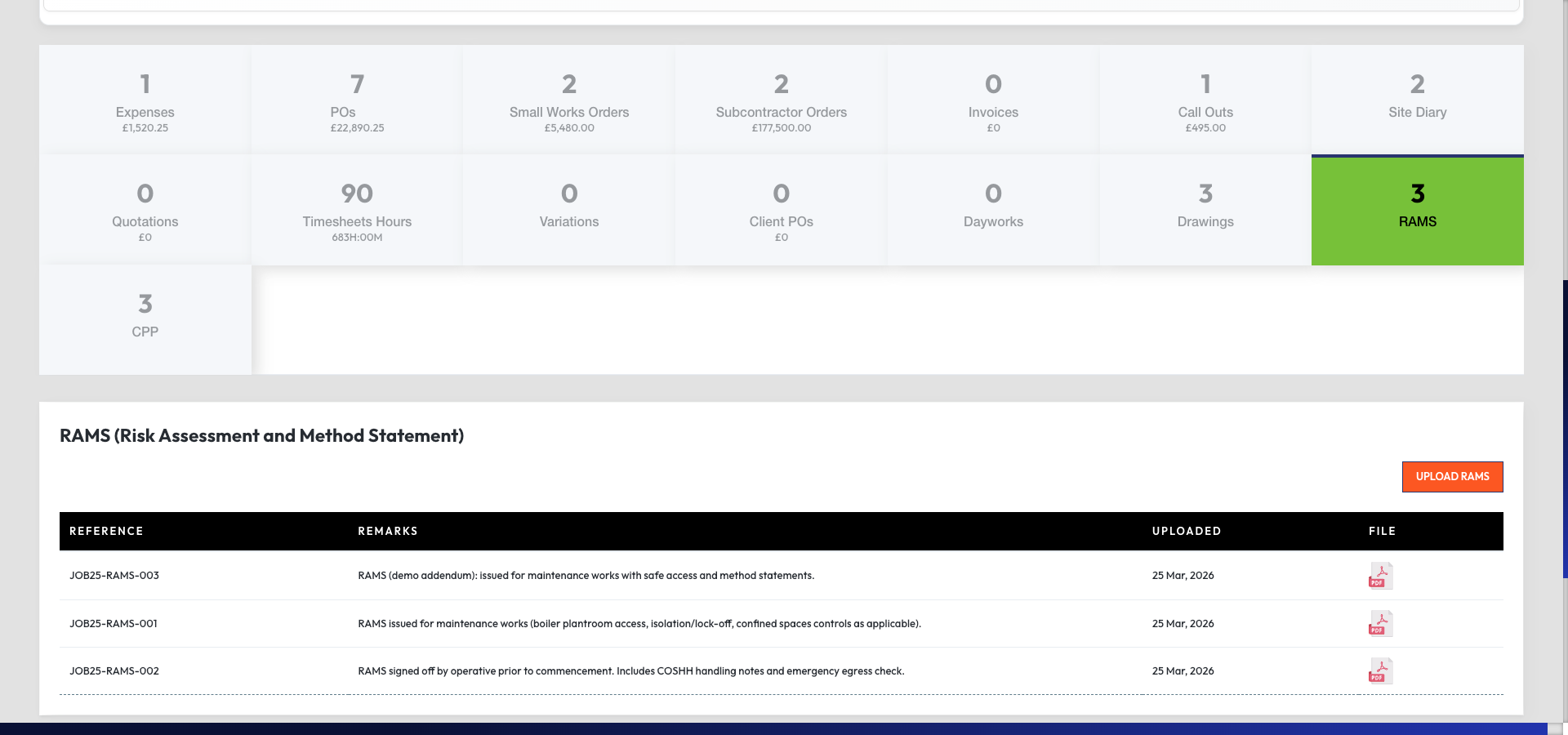This screenshot has width=1568, height=735.
Task: View the Site Diary
Action: coord(1417,98)
